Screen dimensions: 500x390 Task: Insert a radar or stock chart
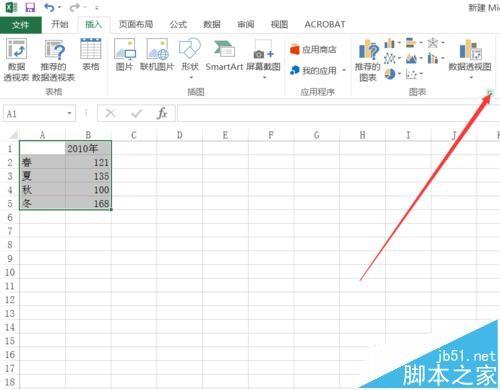[x=435, y=43]
